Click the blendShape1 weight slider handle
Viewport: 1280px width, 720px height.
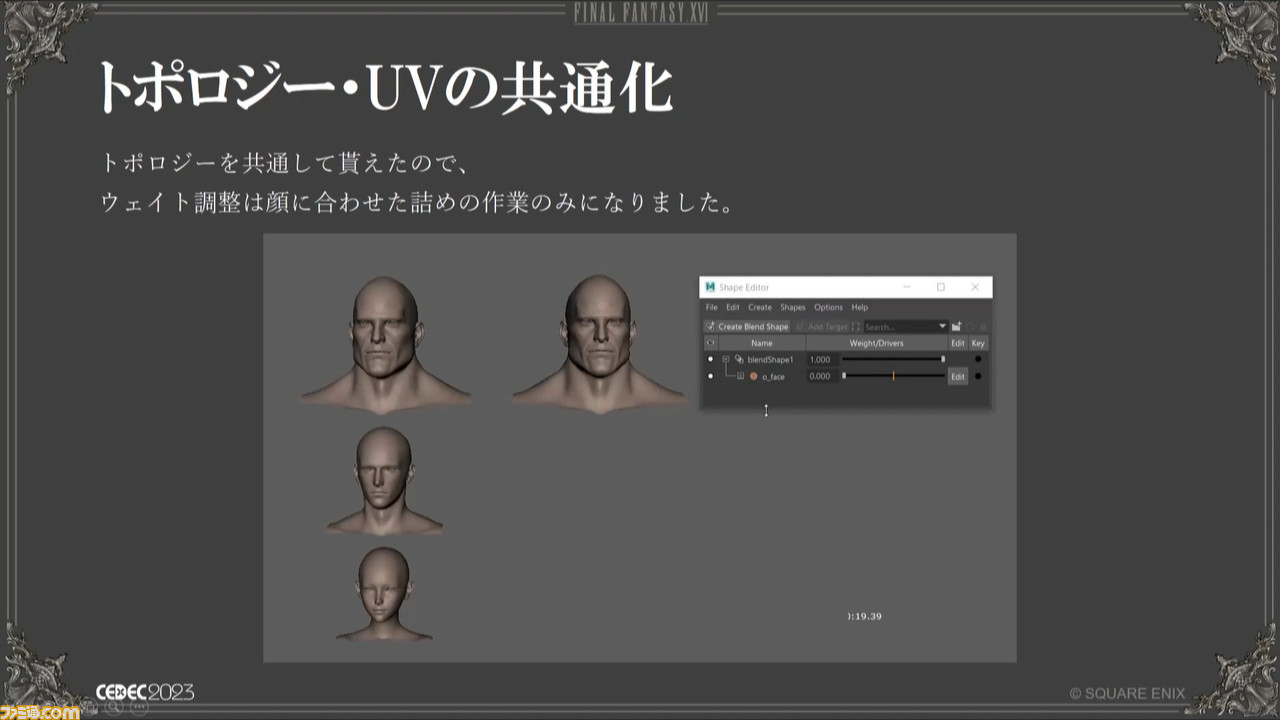pos(943,359)
